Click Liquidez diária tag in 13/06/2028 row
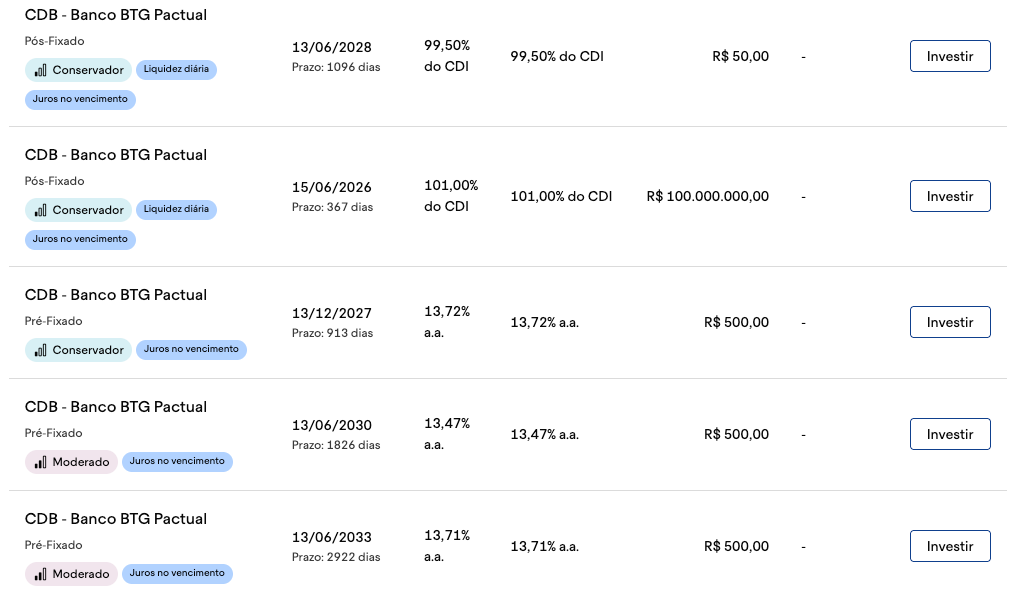This screenshot has width=1020, height=594. (x=176, y=69)
